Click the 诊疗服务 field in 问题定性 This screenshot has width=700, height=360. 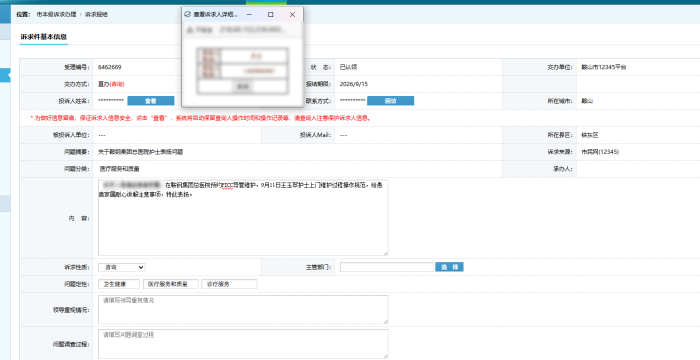(229, 284)
